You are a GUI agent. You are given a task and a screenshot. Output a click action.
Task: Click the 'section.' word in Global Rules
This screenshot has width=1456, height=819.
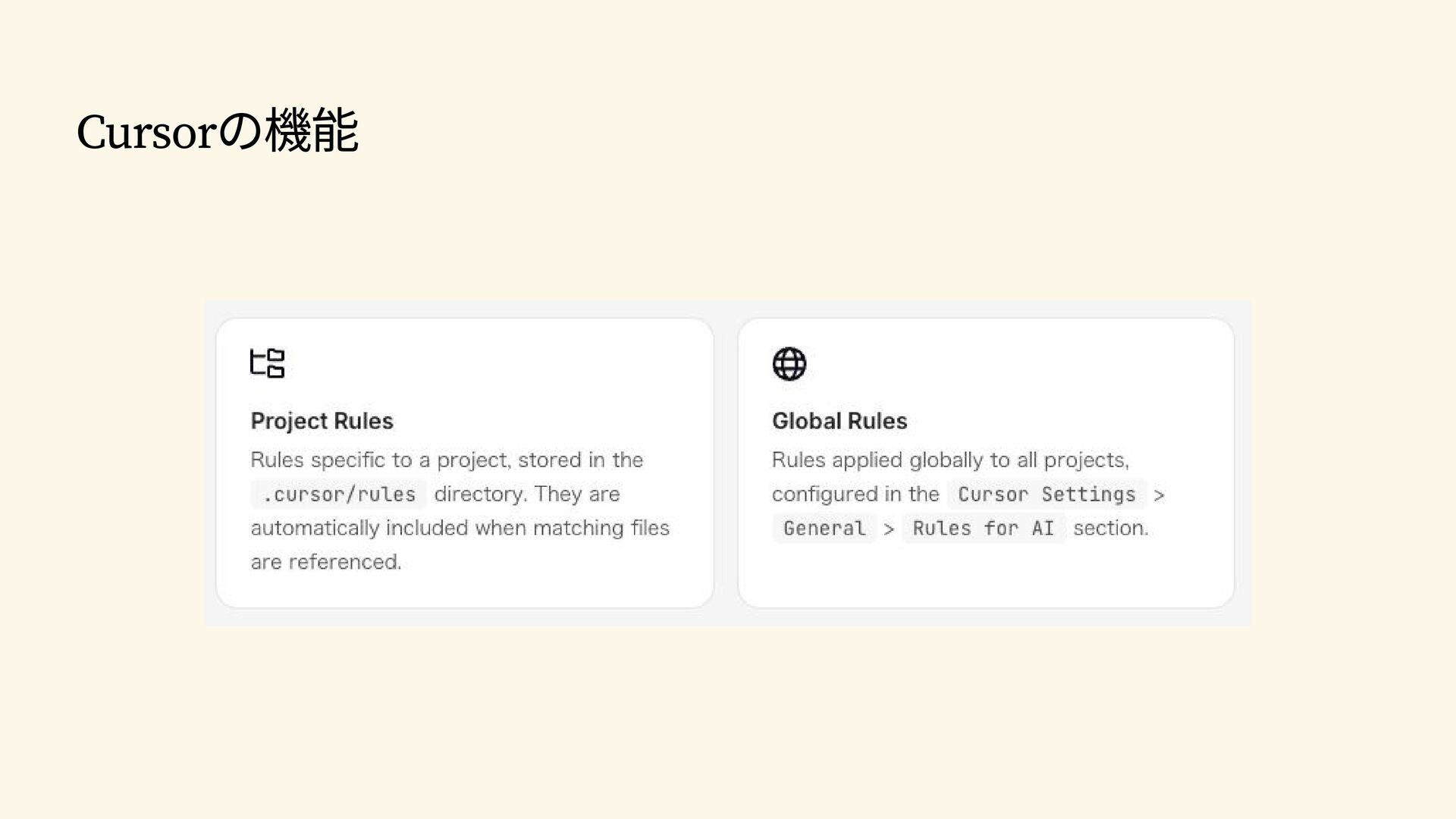(x=1111, y=528)
